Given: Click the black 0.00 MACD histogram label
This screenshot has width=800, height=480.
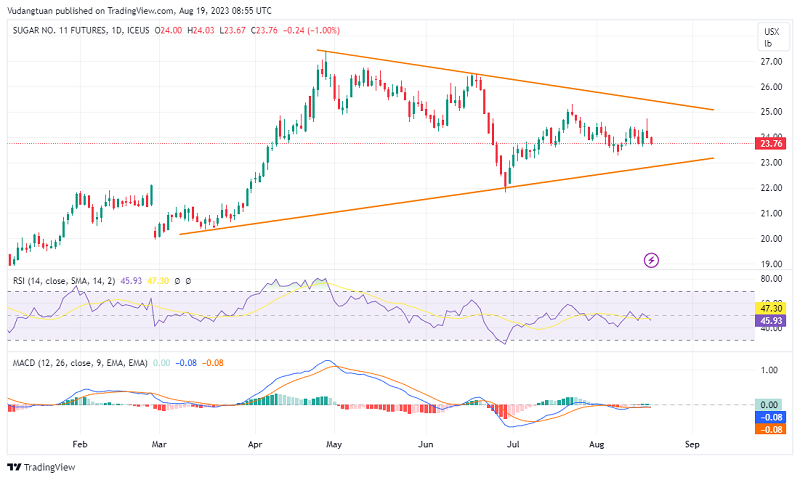Looking at the screenshot, I should (772, 405).
